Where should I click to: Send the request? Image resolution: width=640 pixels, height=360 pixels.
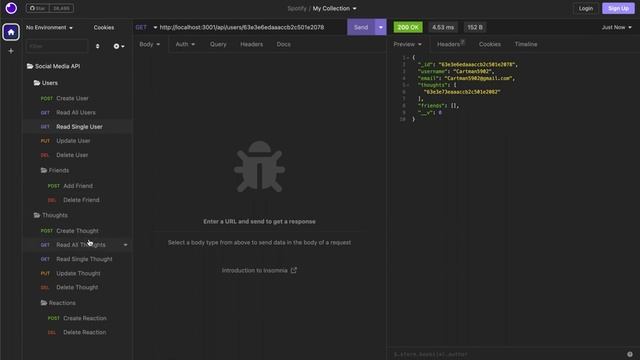click(361, 27)
